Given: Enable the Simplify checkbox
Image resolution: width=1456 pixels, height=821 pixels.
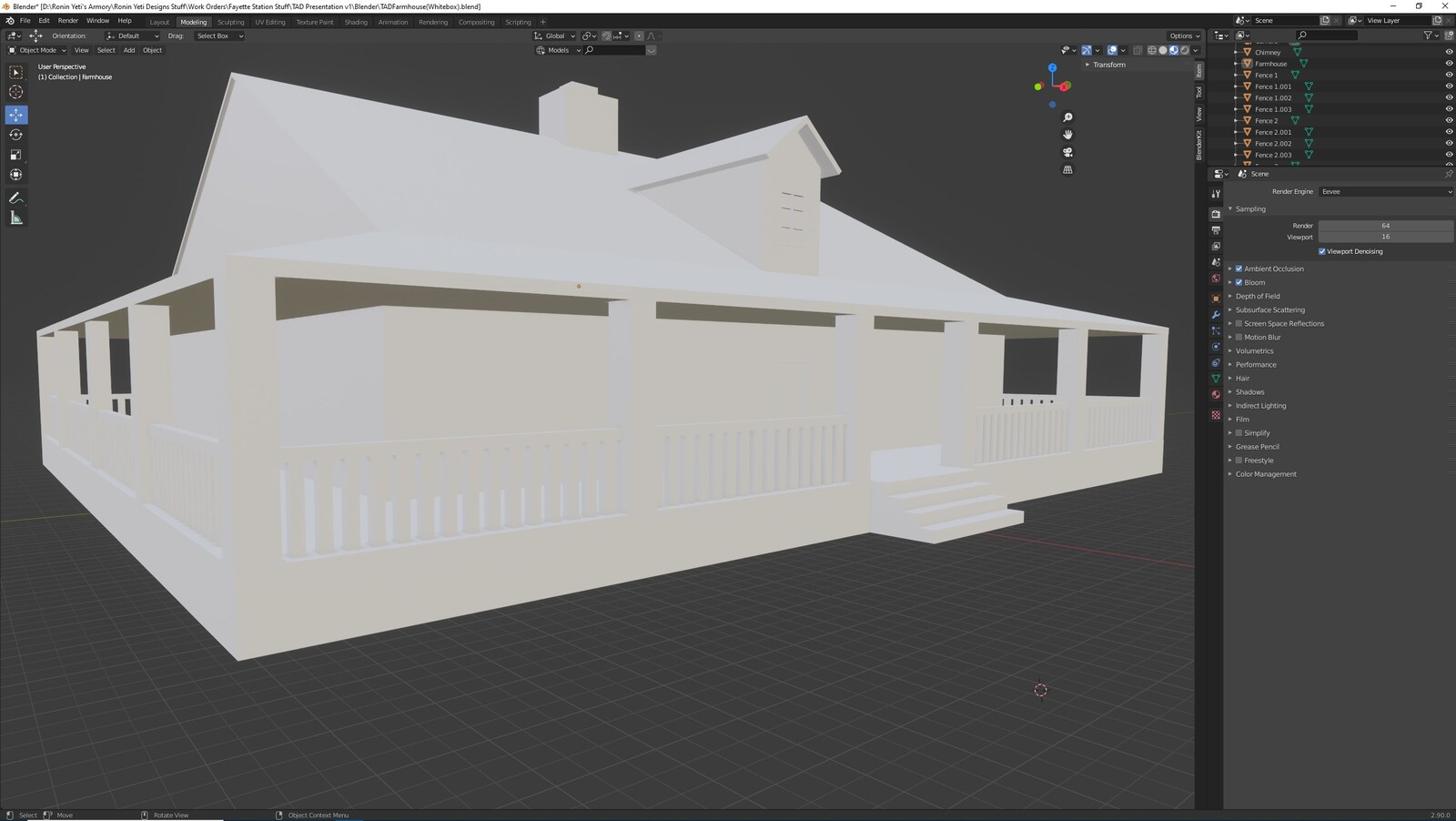Looking at the screenshot, I should coord(1239,432).
